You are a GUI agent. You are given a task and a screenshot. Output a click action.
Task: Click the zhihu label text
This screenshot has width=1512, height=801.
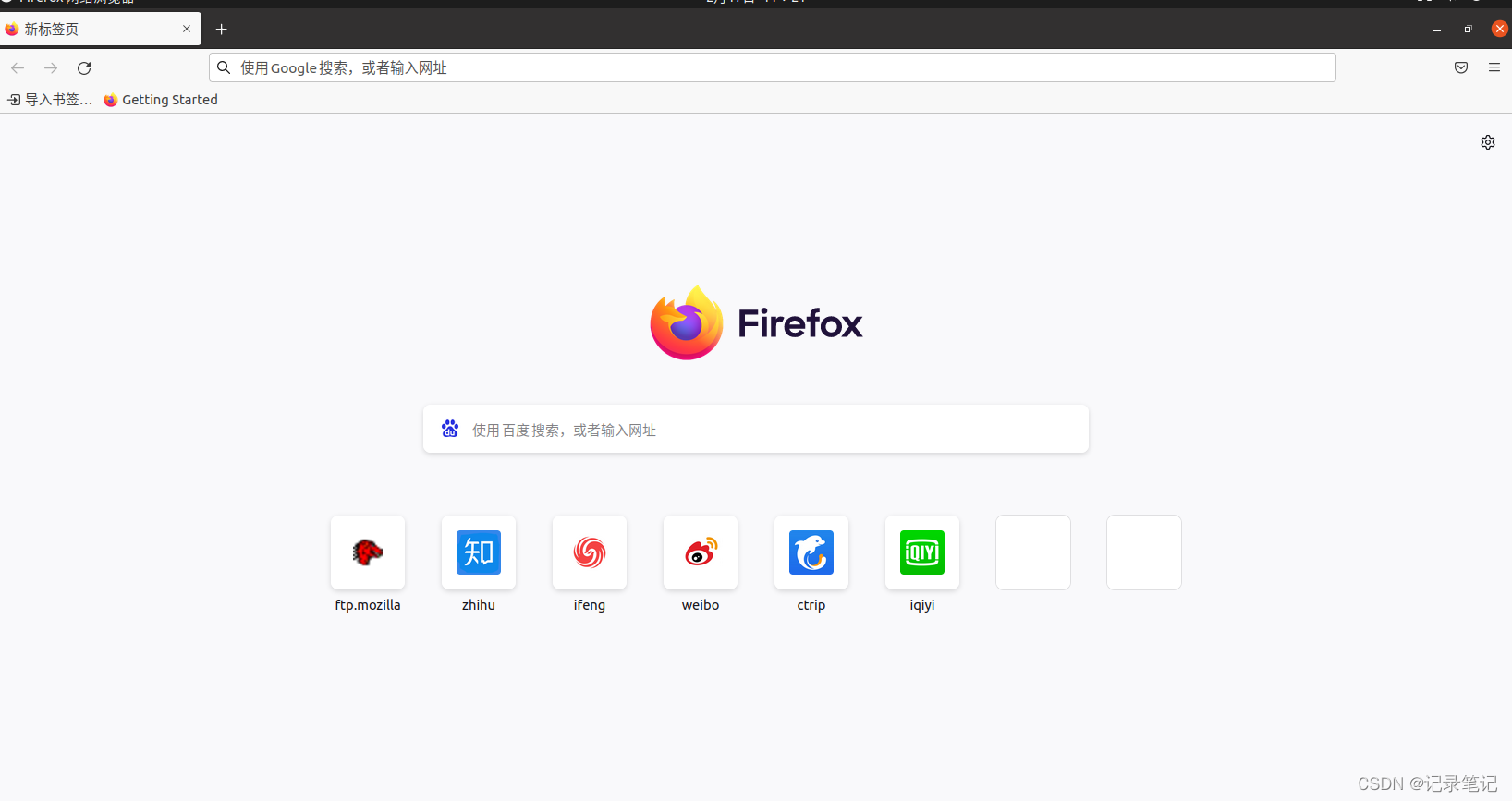[479, 605]
